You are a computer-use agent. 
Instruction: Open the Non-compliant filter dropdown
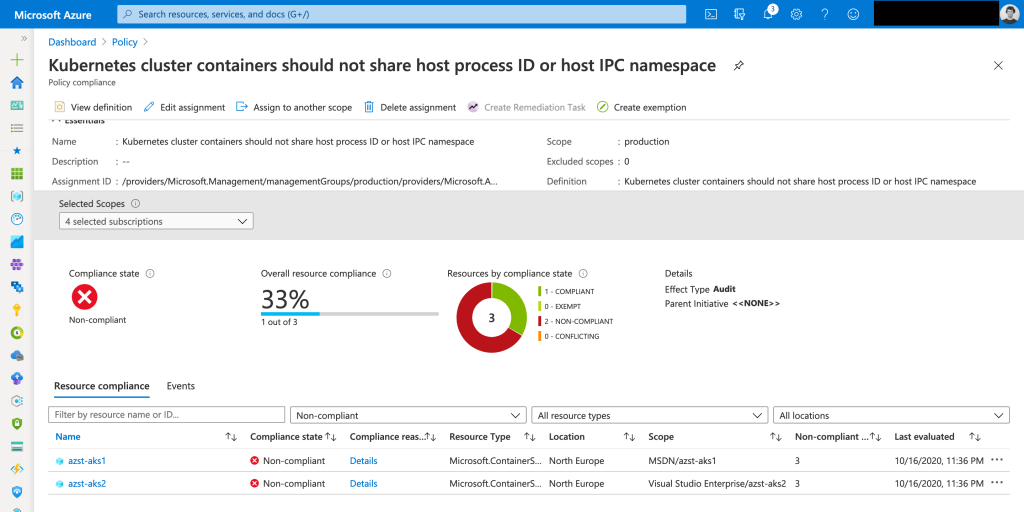[x=408, y=415]
